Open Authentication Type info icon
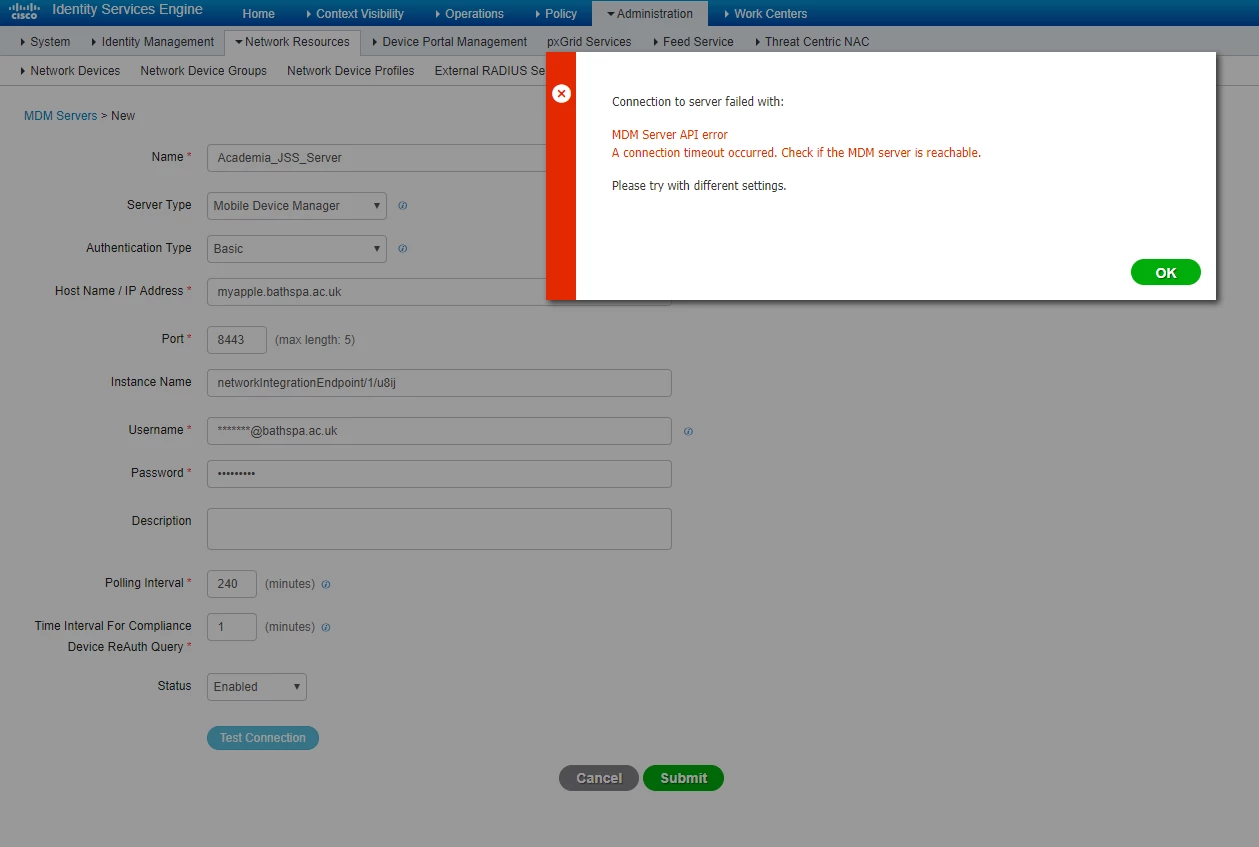 click(x=403, y=249)
